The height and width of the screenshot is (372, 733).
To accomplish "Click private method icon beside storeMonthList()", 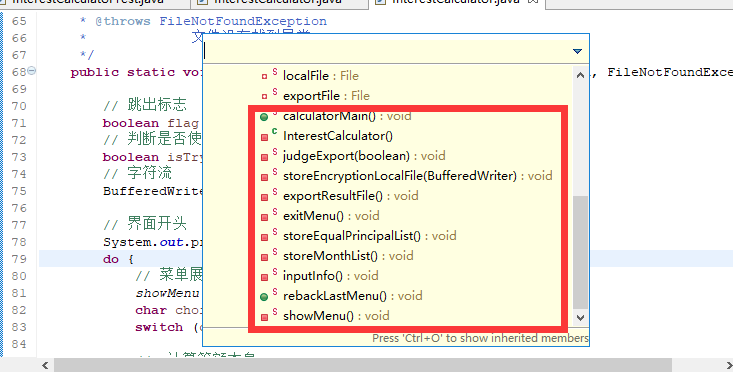I will click(x=264, y=258).
